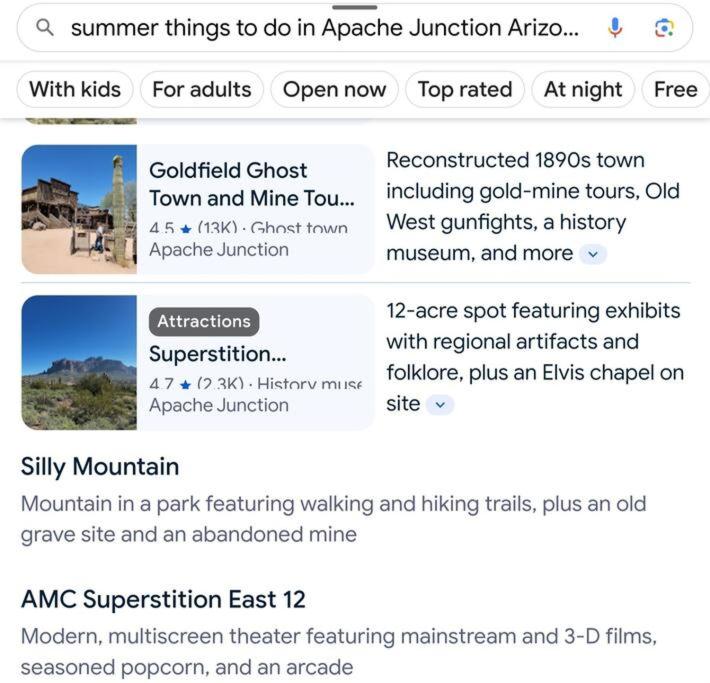Click the Superstition museum rating star

(185, 385)
